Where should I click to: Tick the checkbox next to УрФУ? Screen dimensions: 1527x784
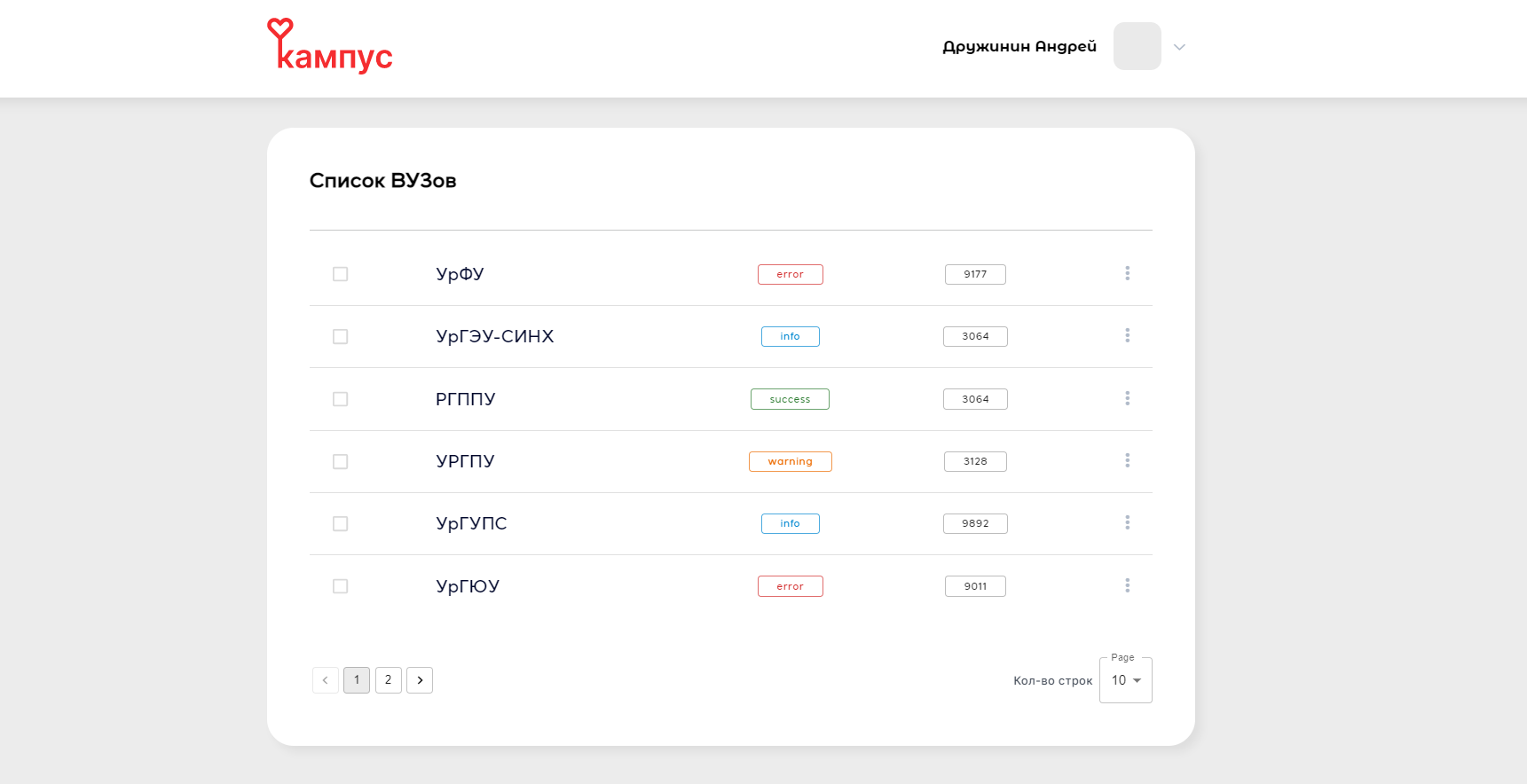340,274
